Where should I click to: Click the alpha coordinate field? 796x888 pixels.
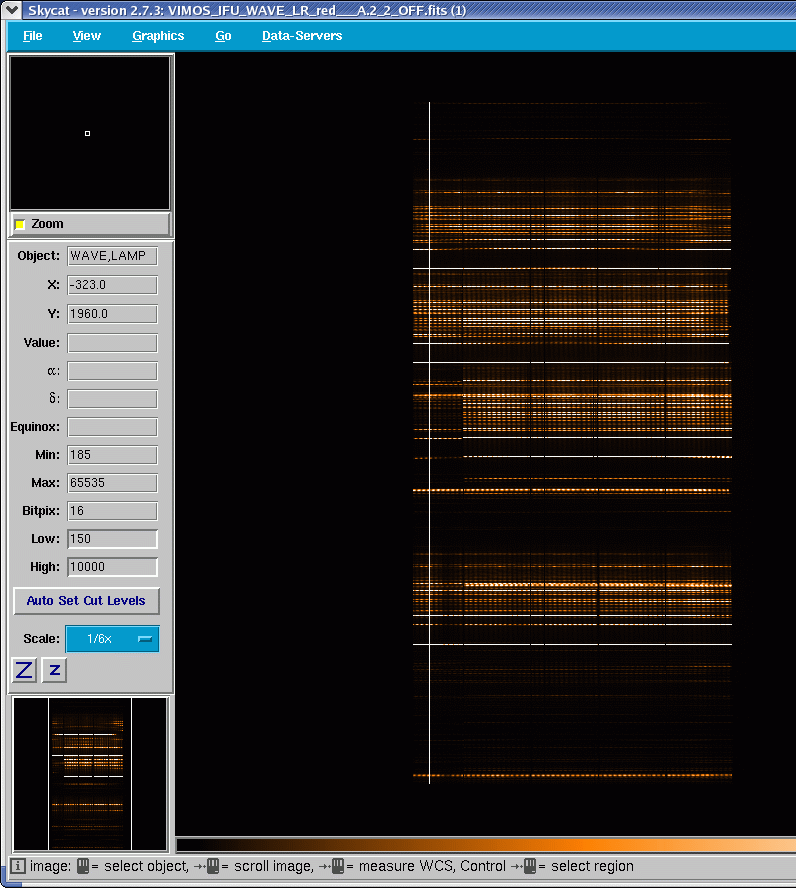point(112,371)
